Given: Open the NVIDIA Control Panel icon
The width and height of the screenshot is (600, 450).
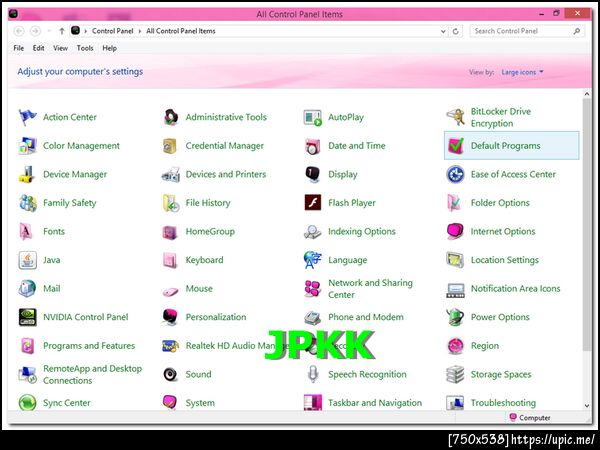Looking at the screenshot, I should [28, 317].
